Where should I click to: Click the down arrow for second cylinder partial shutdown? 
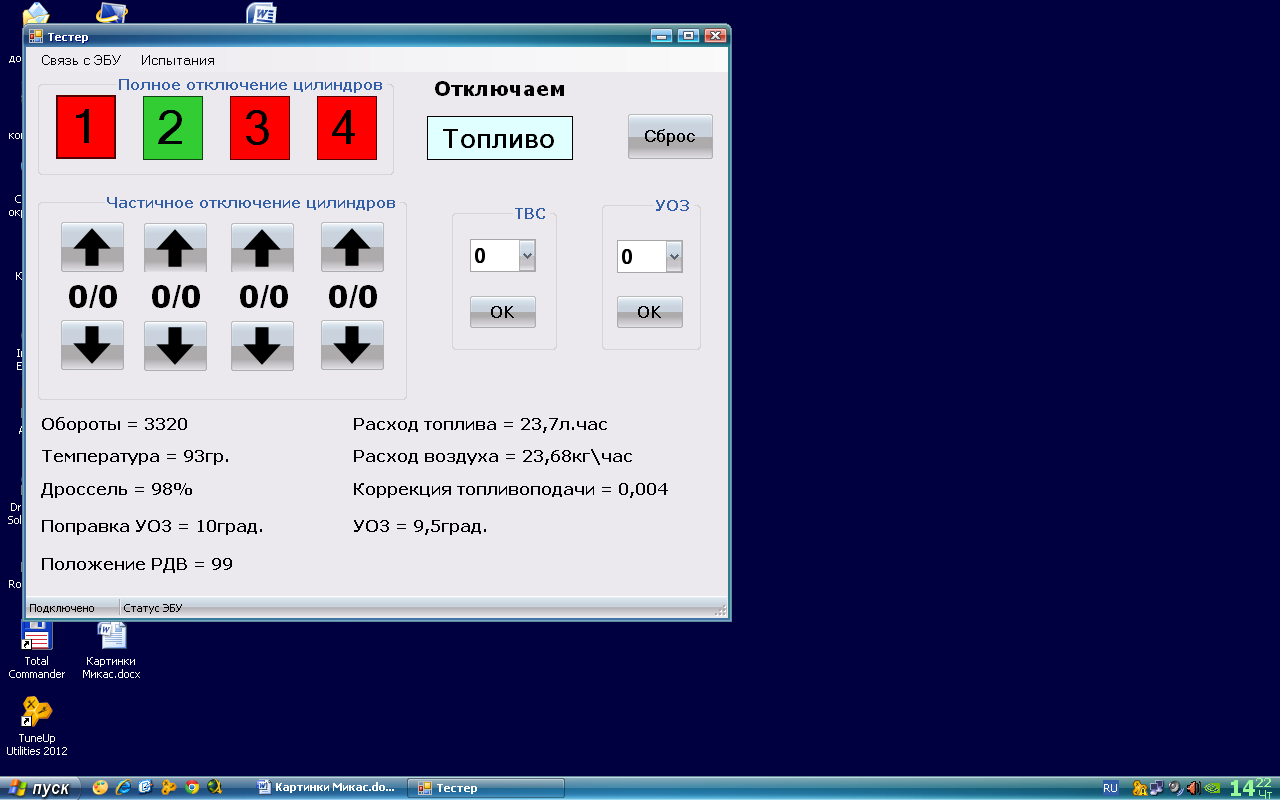click(176, 345)
